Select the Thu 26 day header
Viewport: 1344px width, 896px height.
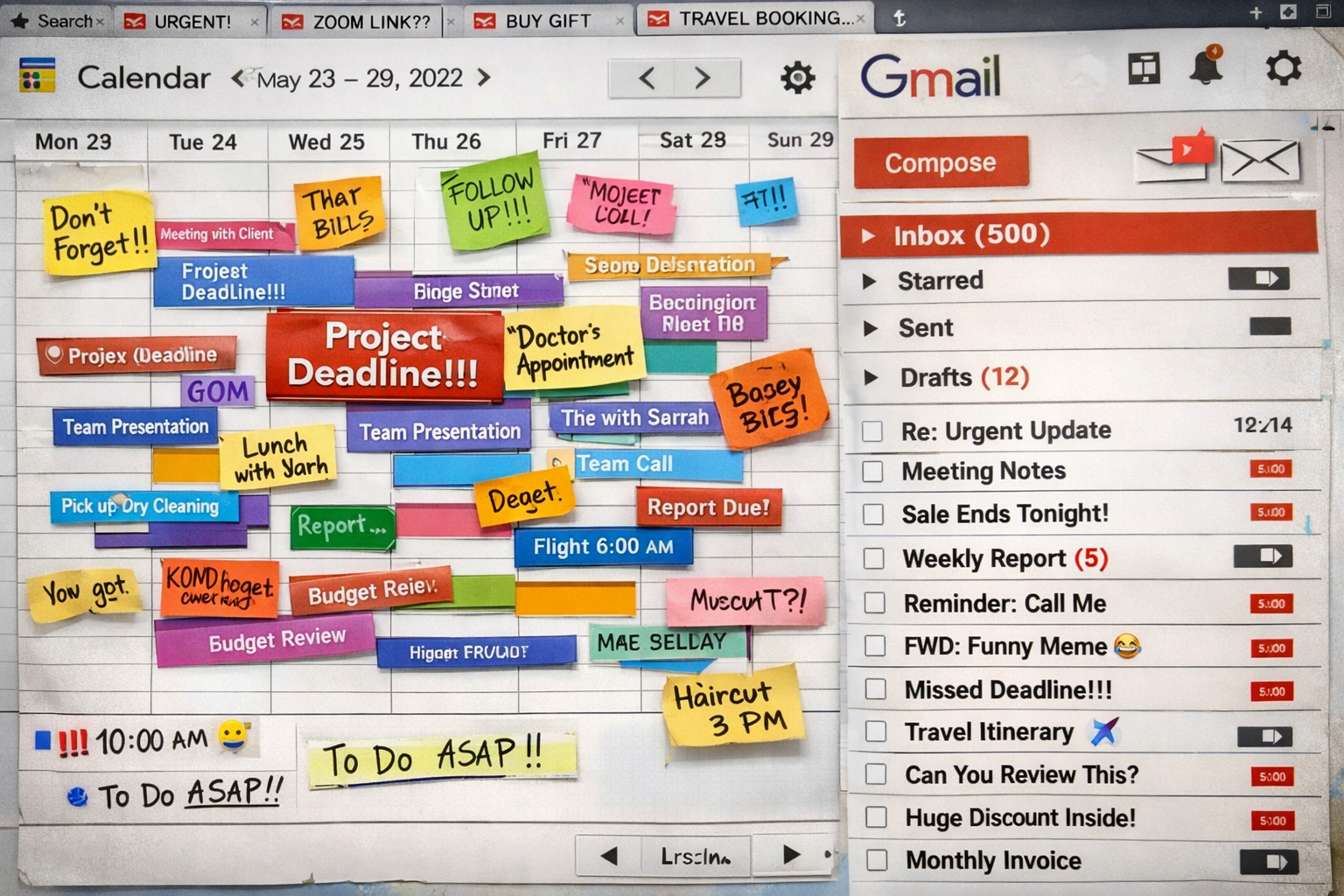(446, 142)
